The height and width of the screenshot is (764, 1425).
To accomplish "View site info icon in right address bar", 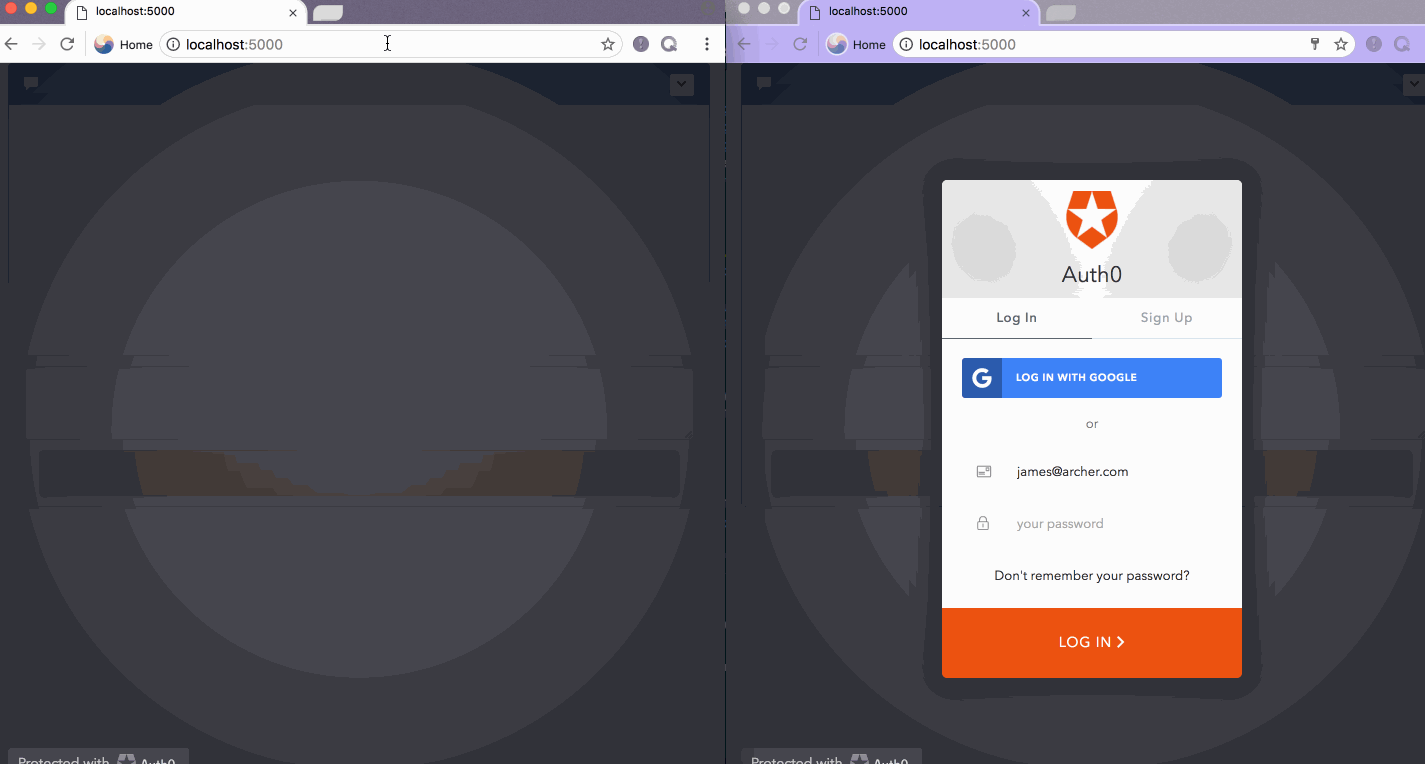I will [x=906, y=44].
